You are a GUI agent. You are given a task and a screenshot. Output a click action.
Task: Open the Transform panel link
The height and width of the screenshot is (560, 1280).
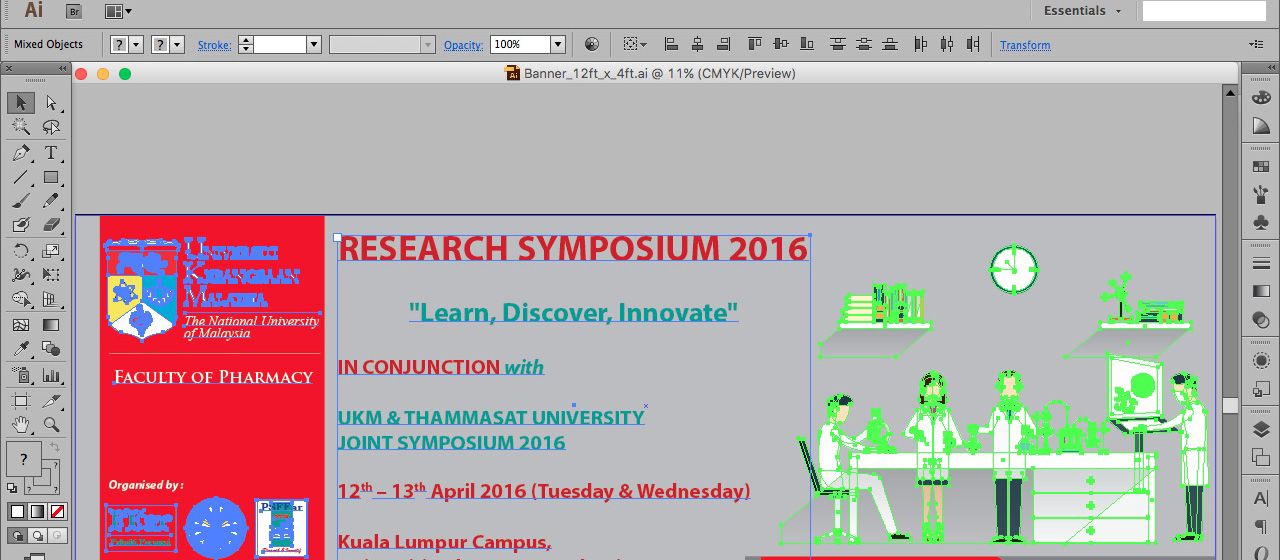click(1025, 45)
